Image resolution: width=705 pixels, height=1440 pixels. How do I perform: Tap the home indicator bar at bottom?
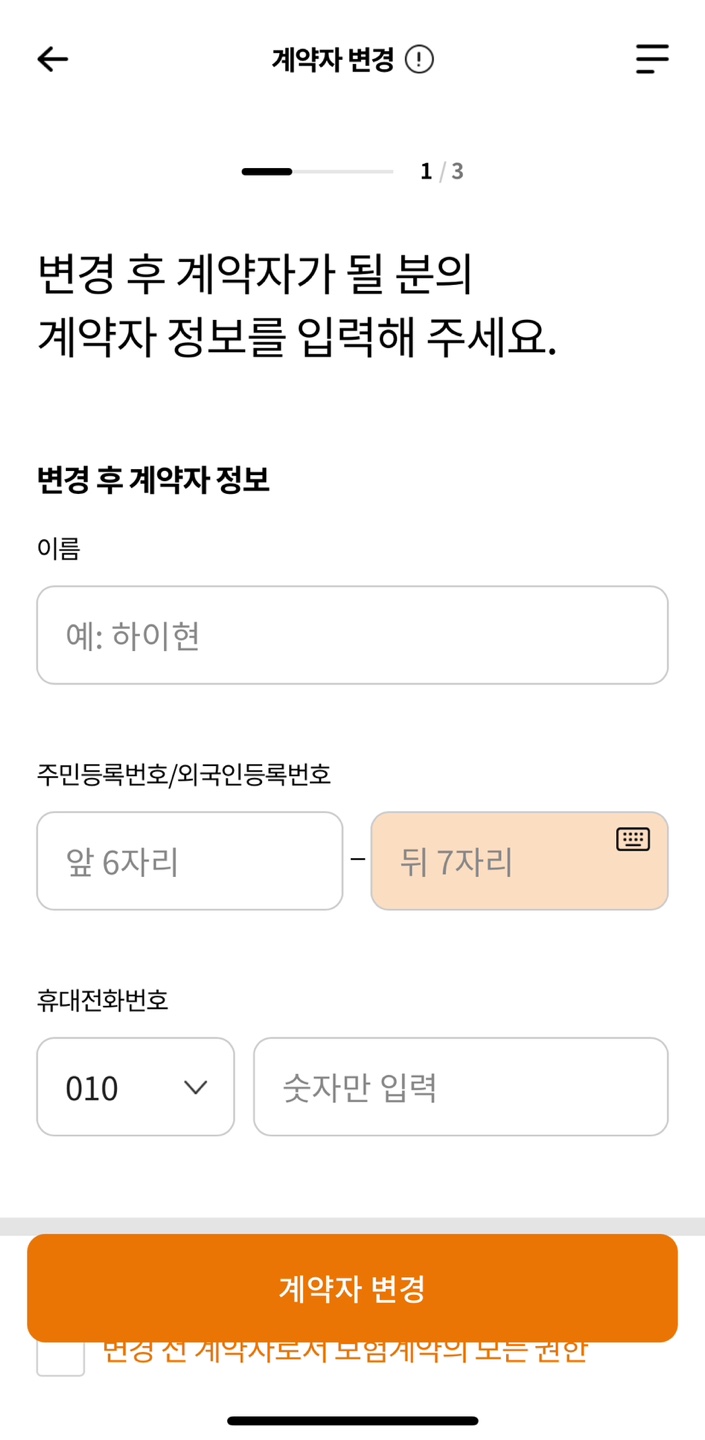click(352, 1418)
